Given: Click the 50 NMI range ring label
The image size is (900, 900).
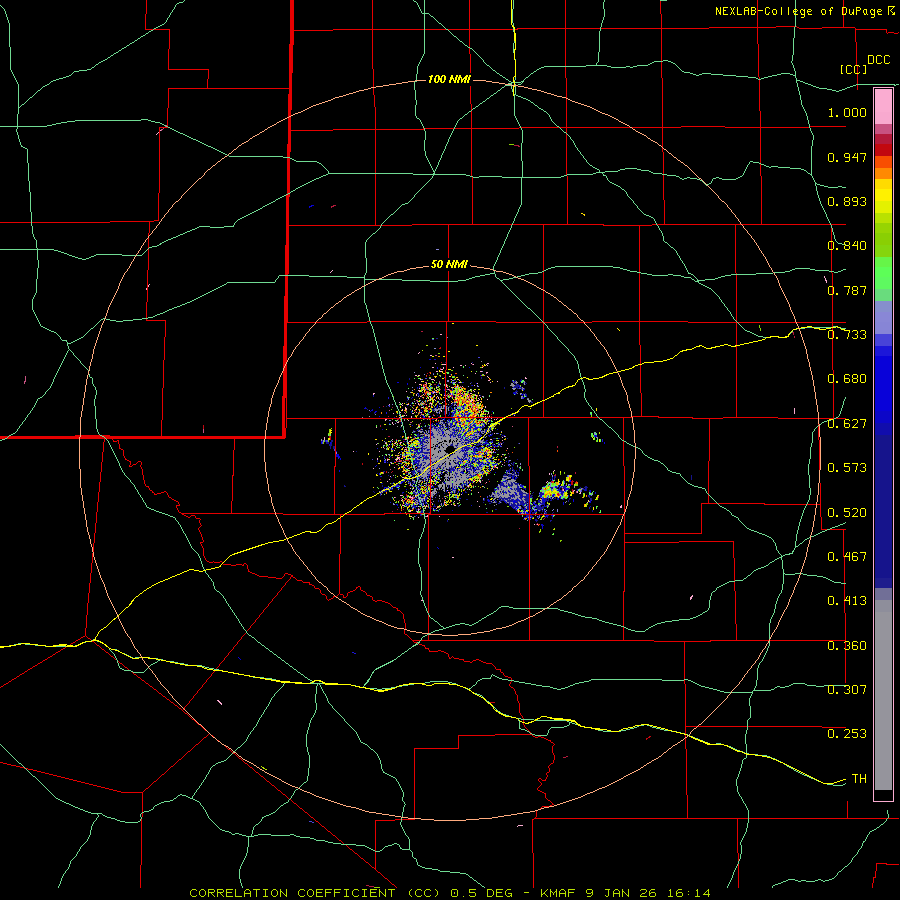Looking at the screenshot, I should pos(449,265).
